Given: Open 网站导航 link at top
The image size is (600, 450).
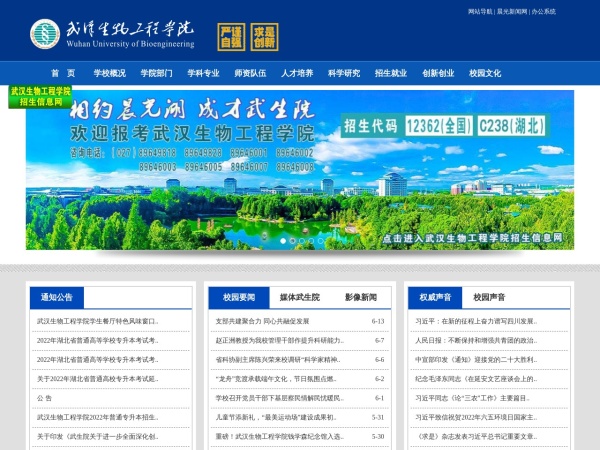Looking at the screenshot, I should pyautogui.click(x=480, y=11).
